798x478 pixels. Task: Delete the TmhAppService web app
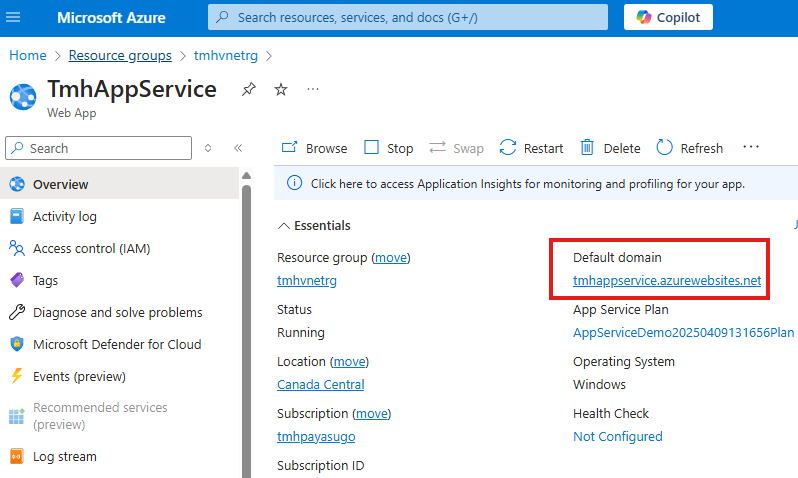click(610, 148)
